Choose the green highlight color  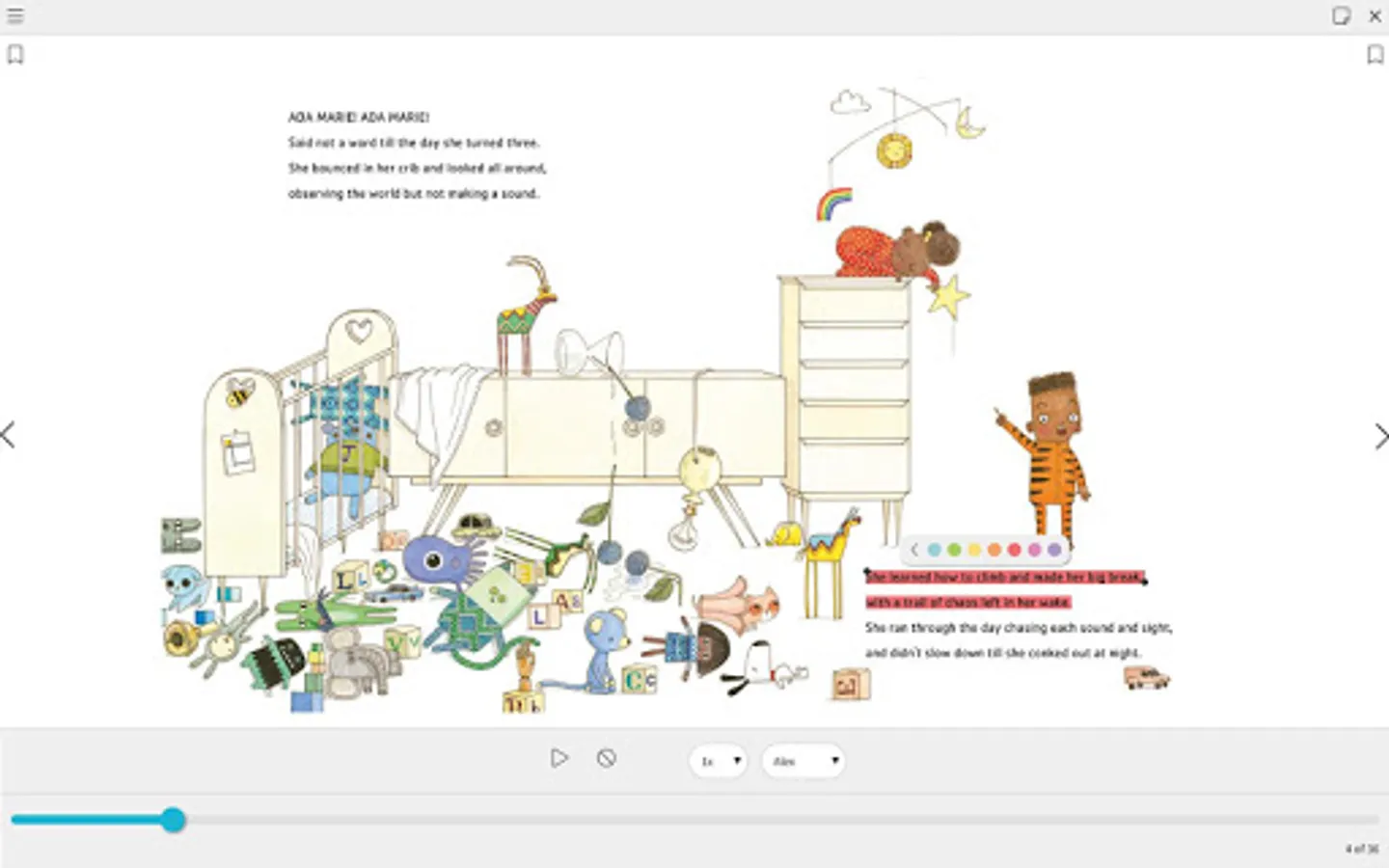954,550
